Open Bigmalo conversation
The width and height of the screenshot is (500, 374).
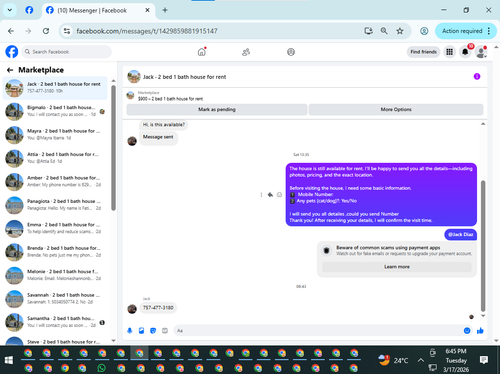(55, 111)
